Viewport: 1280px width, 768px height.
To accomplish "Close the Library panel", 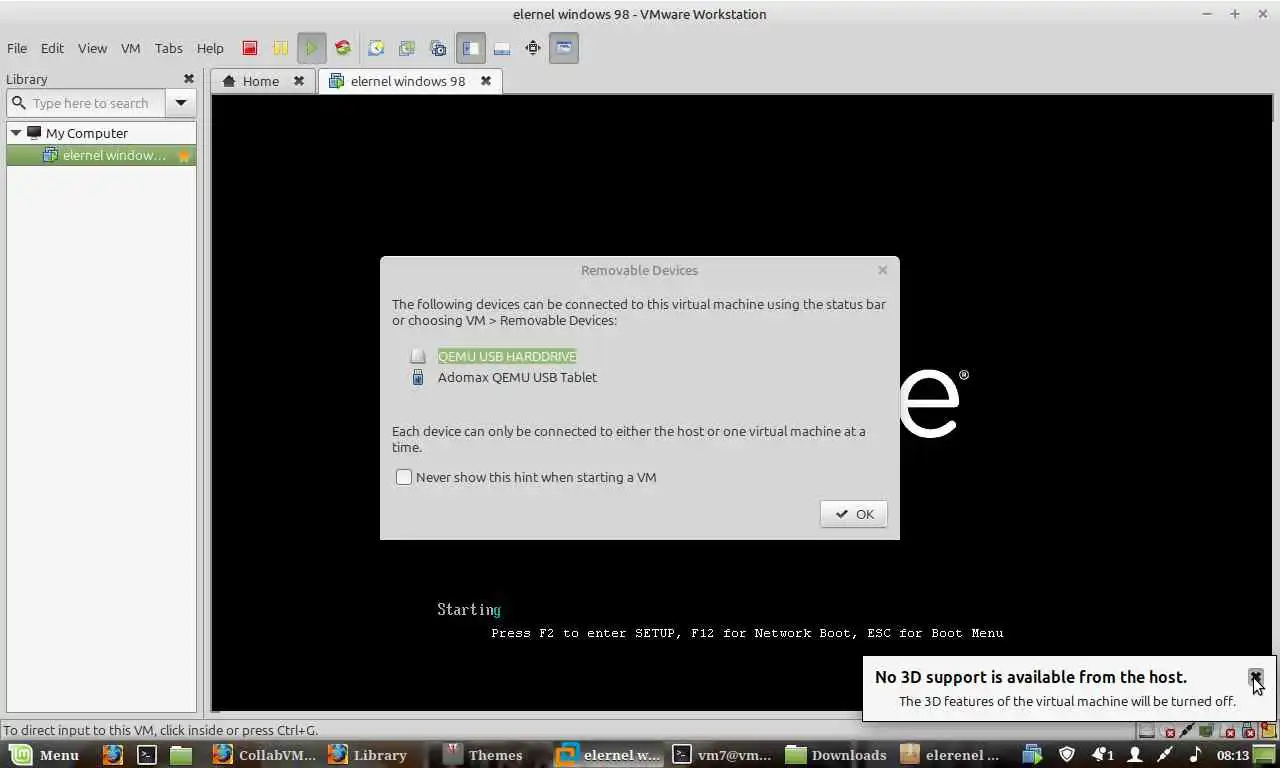I will point(188,79).
